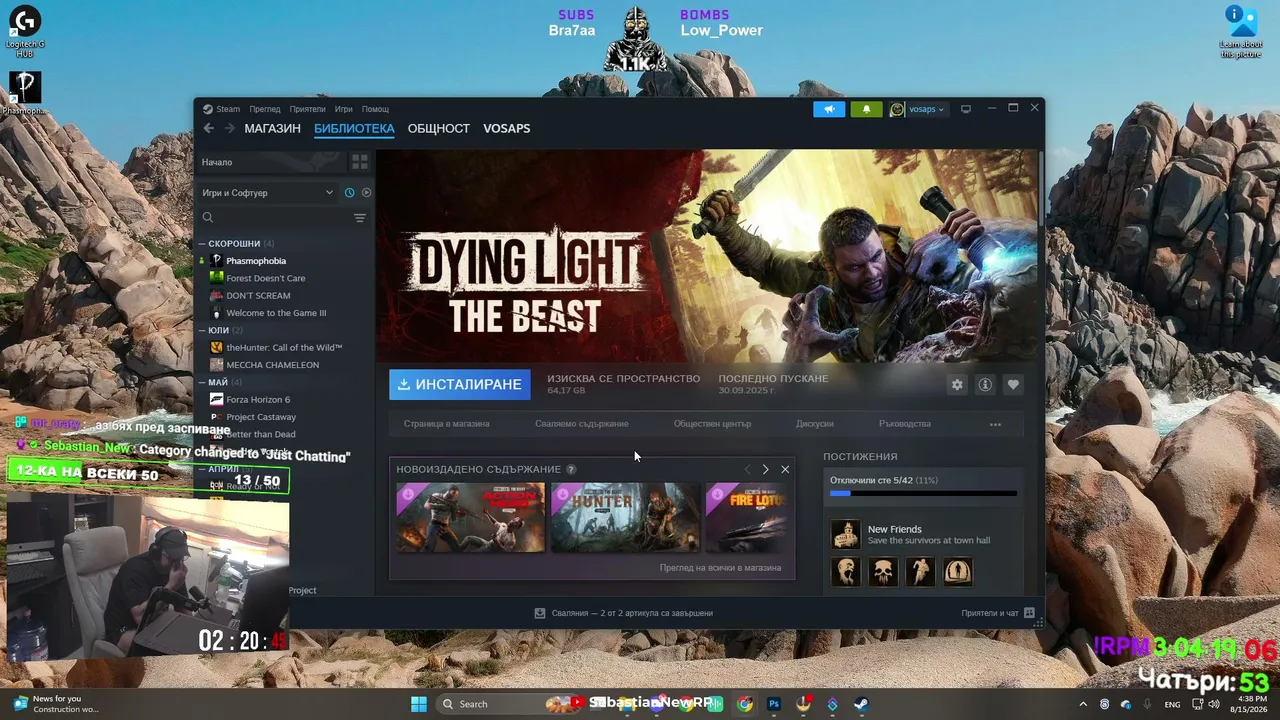Open the Ръководства link
Image resolution: width=1280 pixels, height=720 pixels.
905,424
